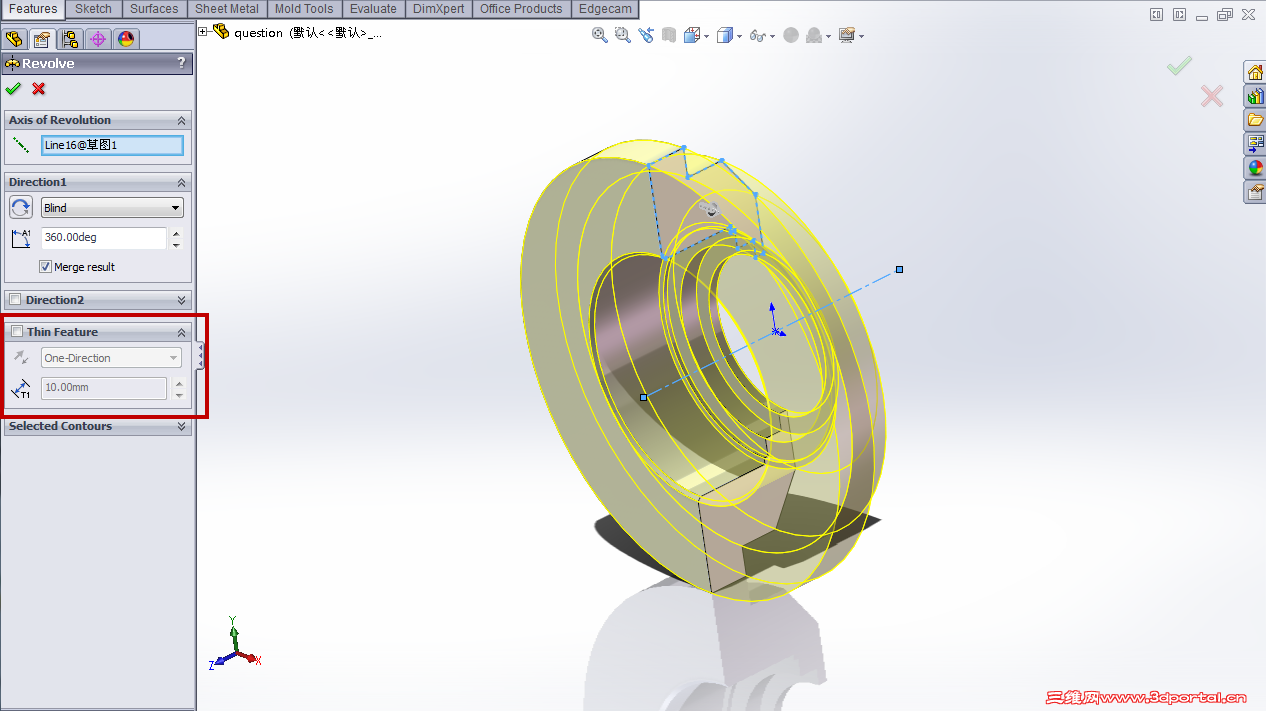Enable the Direction2 checkbox
This screenshot has height=711, width=1266.
[x=15, y=299]
